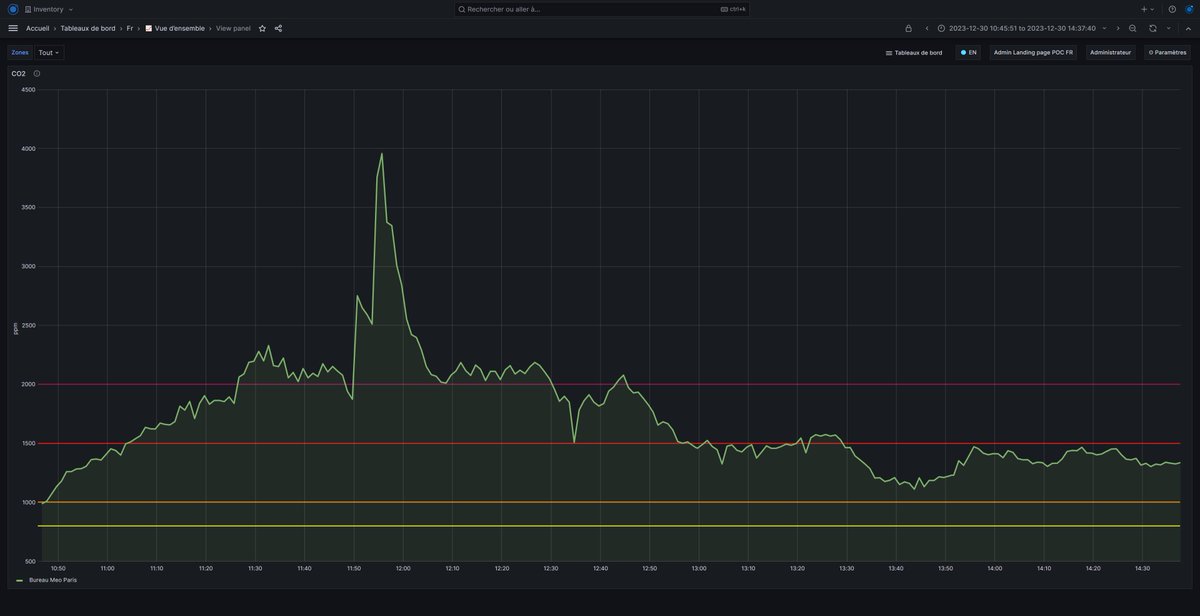Open the Tout filter dropdown
The width and height of the screenshot is (1200, 616).
(x=47, y=52)
